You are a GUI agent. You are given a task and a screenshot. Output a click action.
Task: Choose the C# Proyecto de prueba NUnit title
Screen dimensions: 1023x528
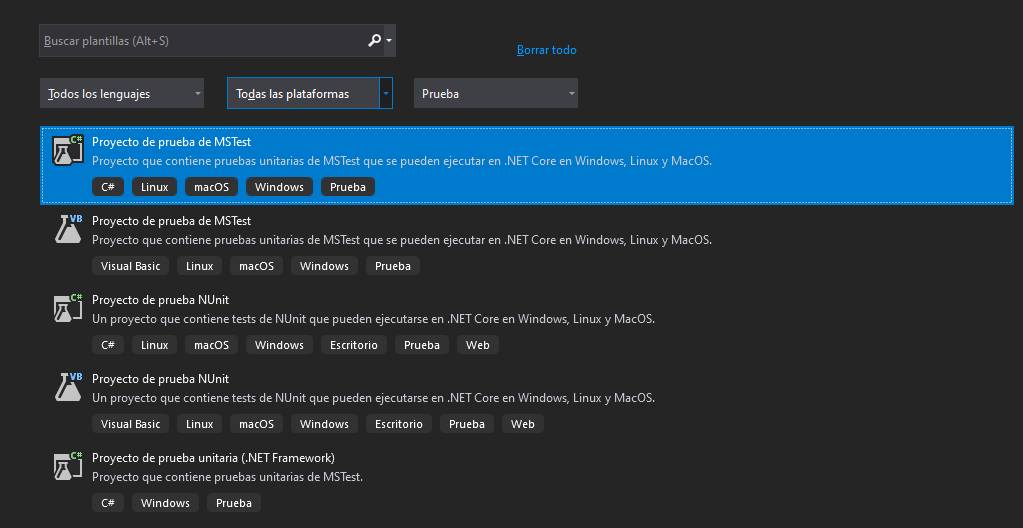coord(160,300)
